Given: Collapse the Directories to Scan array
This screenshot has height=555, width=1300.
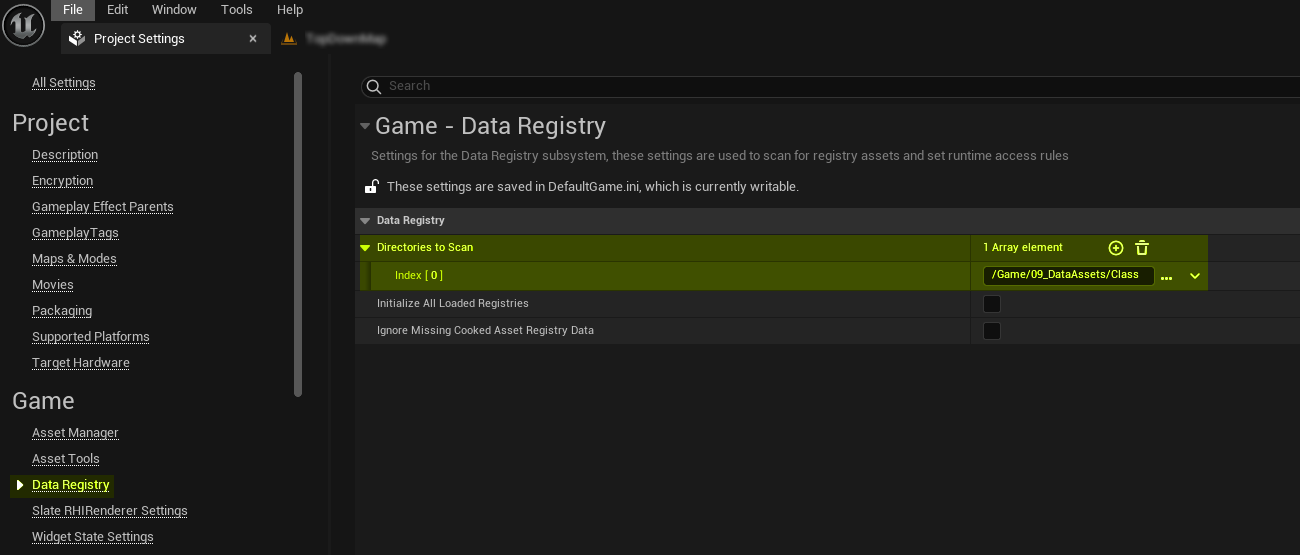Looking at the screenshot, I should pyautogui.click(x=365, y=248).
